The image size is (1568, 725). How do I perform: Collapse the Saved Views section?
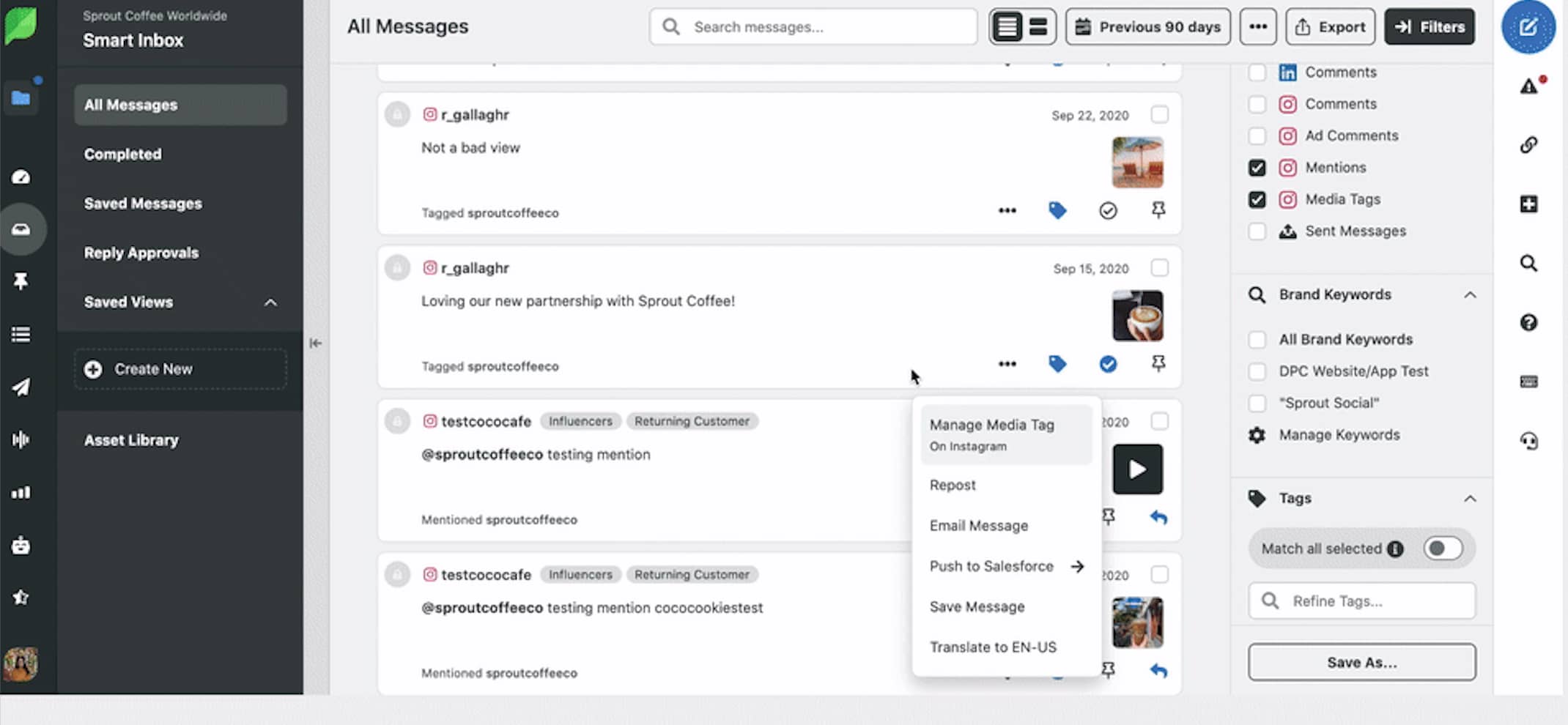[x=270, y=302]
